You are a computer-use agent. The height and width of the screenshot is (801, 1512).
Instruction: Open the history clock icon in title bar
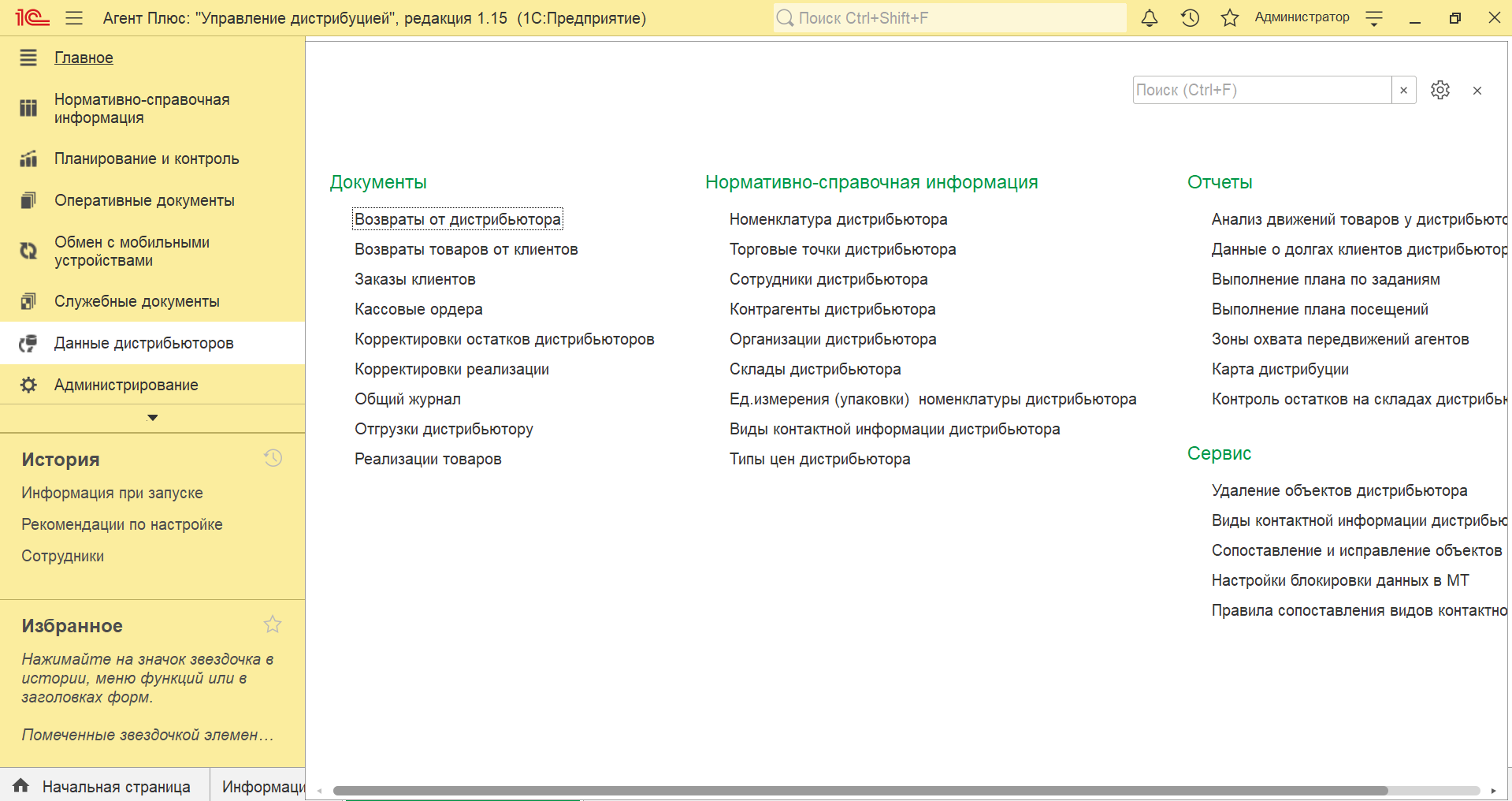pos(1190,18)
